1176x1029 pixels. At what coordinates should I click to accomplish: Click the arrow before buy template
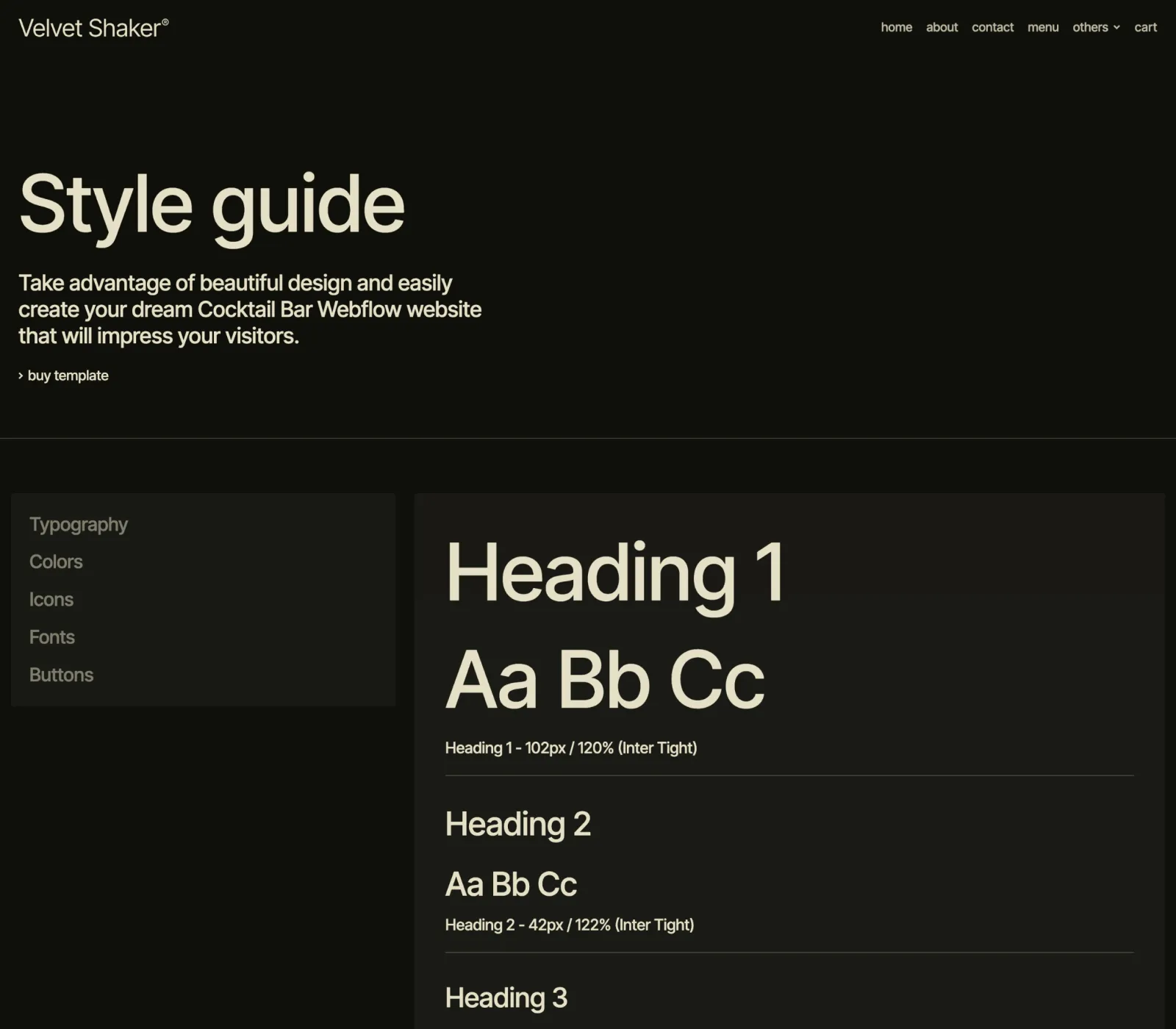click(21, 376)
